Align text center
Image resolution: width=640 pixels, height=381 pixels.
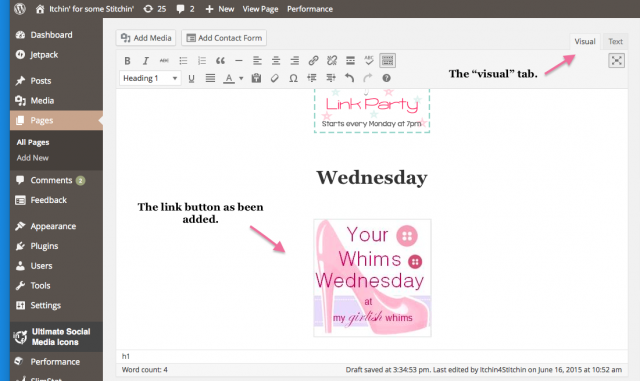(x=276, y=61)
